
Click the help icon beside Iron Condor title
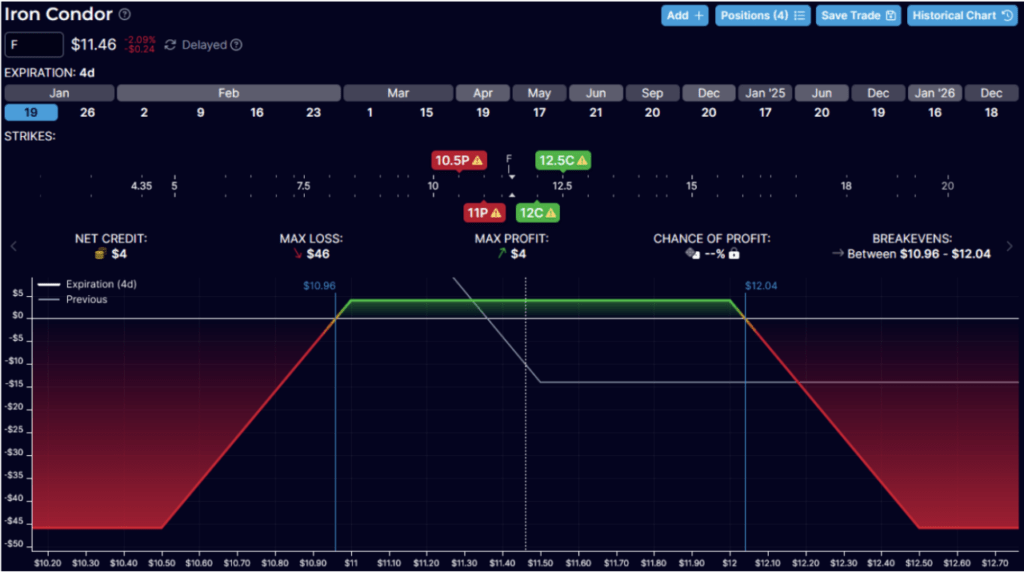(x=124, y=15)
